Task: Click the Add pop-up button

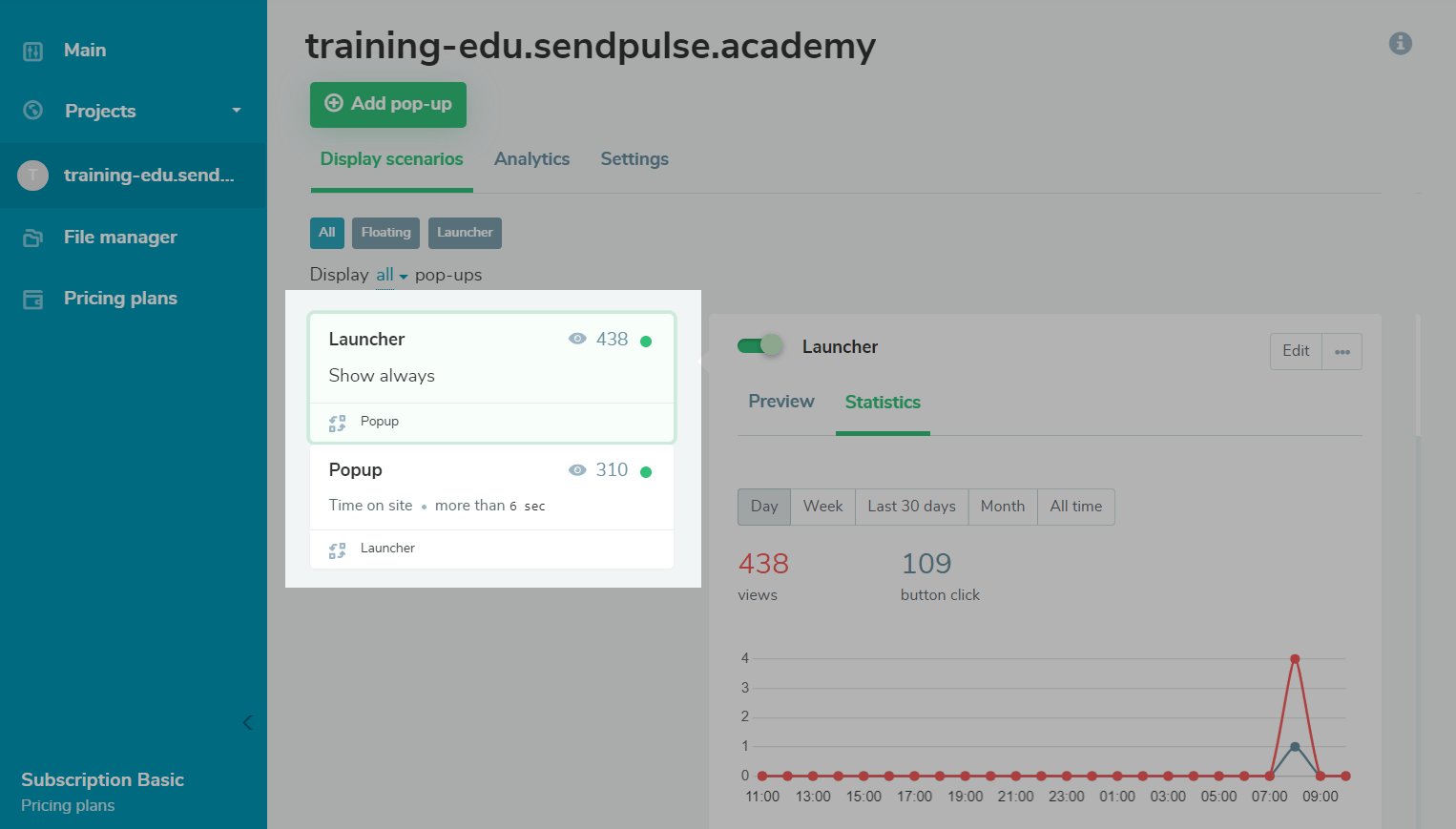Action: [x=388, y=104]
